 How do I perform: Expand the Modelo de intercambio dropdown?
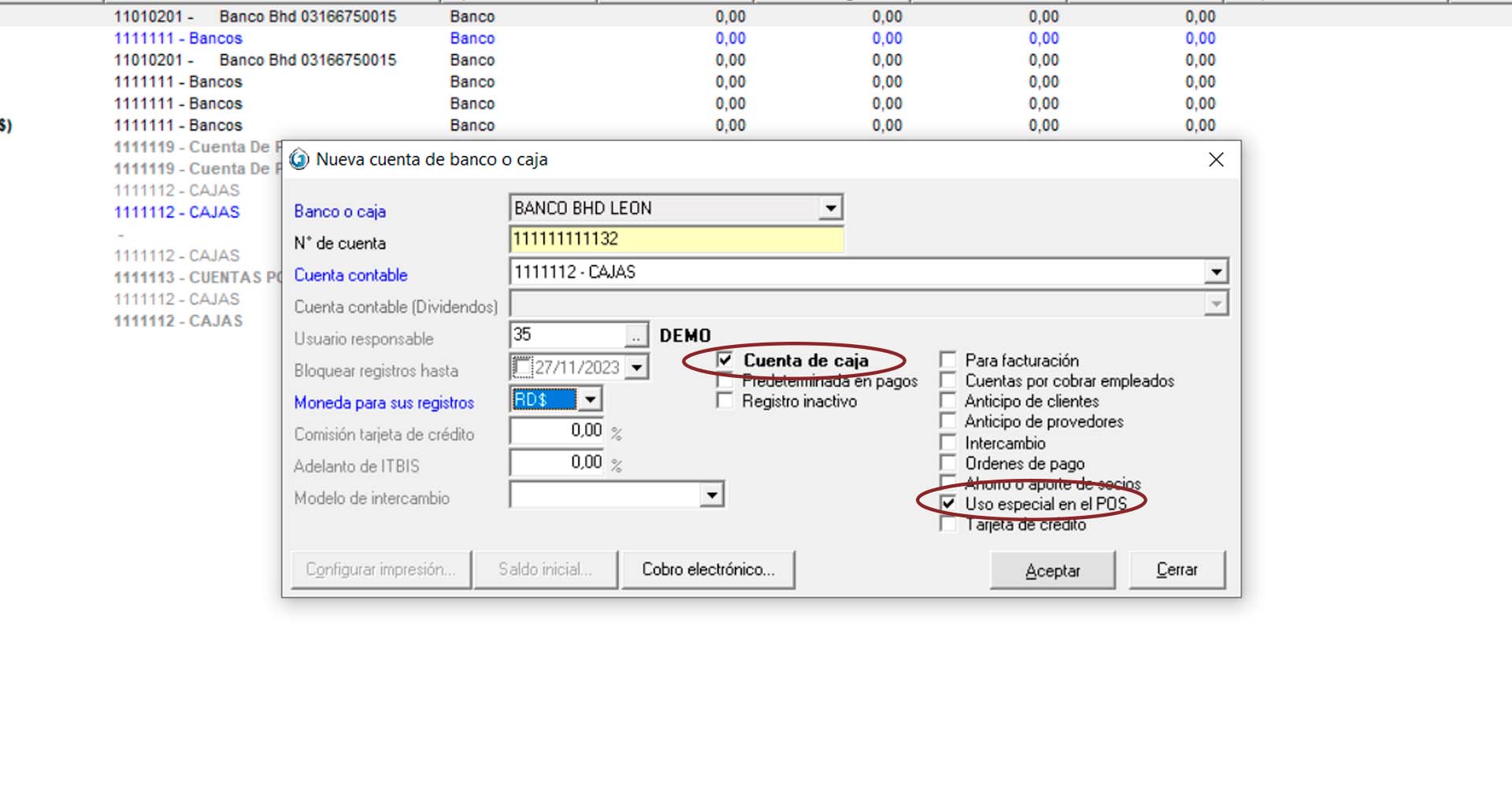712,495
